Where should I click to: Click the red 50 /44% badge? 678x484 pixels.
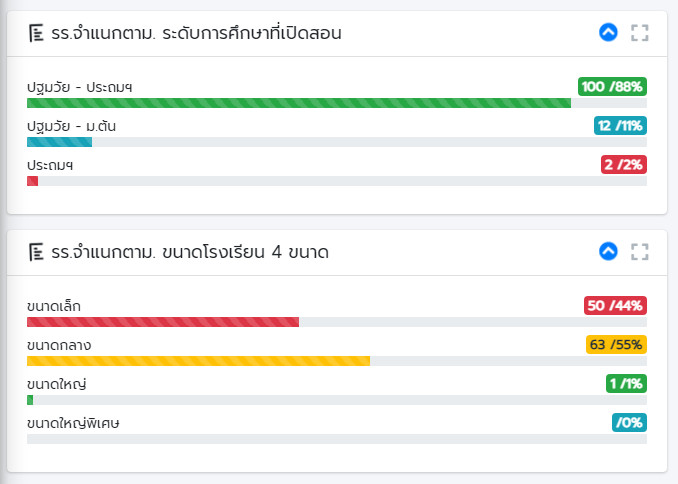point(615,305)
